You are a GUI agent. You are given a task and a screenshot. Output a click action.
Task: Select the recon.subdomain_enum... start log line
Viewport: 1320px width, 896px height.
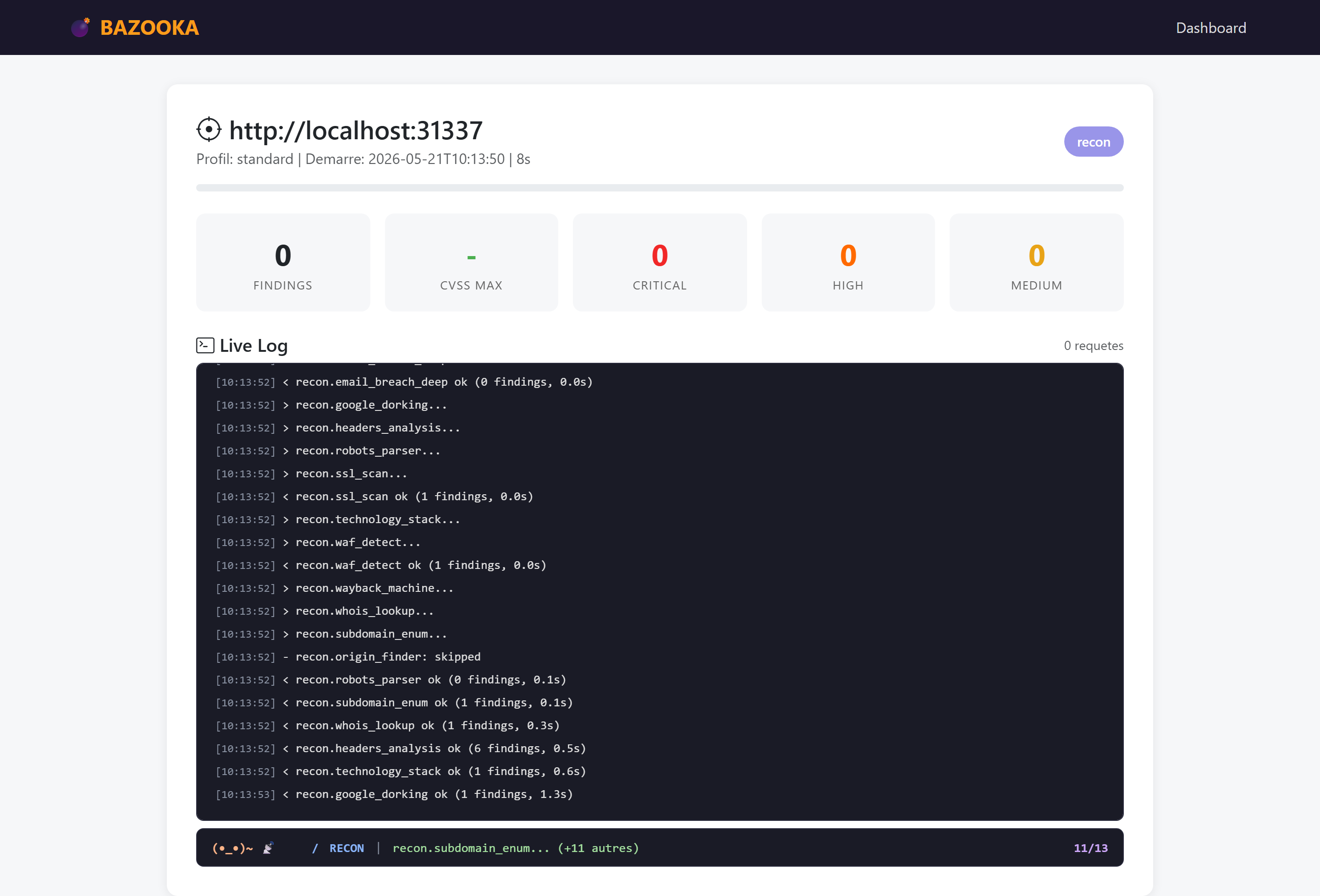click(x=331, y=634)
